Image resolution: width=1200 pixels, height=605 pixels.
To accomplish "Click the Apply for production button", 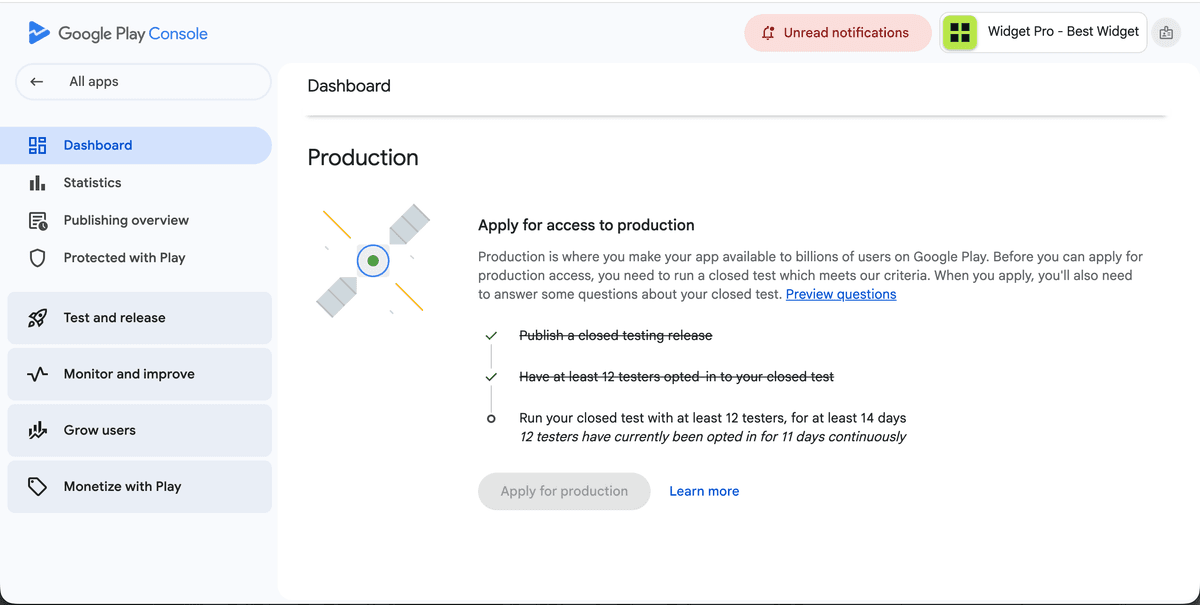I will coord(564,491).
